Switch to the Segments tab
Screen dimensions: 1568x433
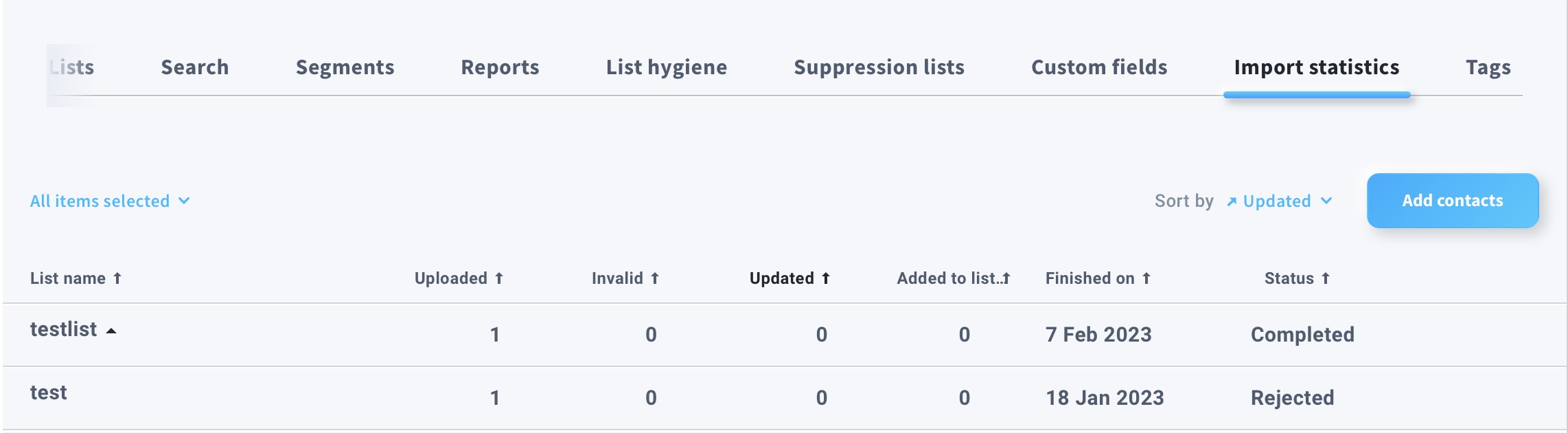(x=345, y=67)
